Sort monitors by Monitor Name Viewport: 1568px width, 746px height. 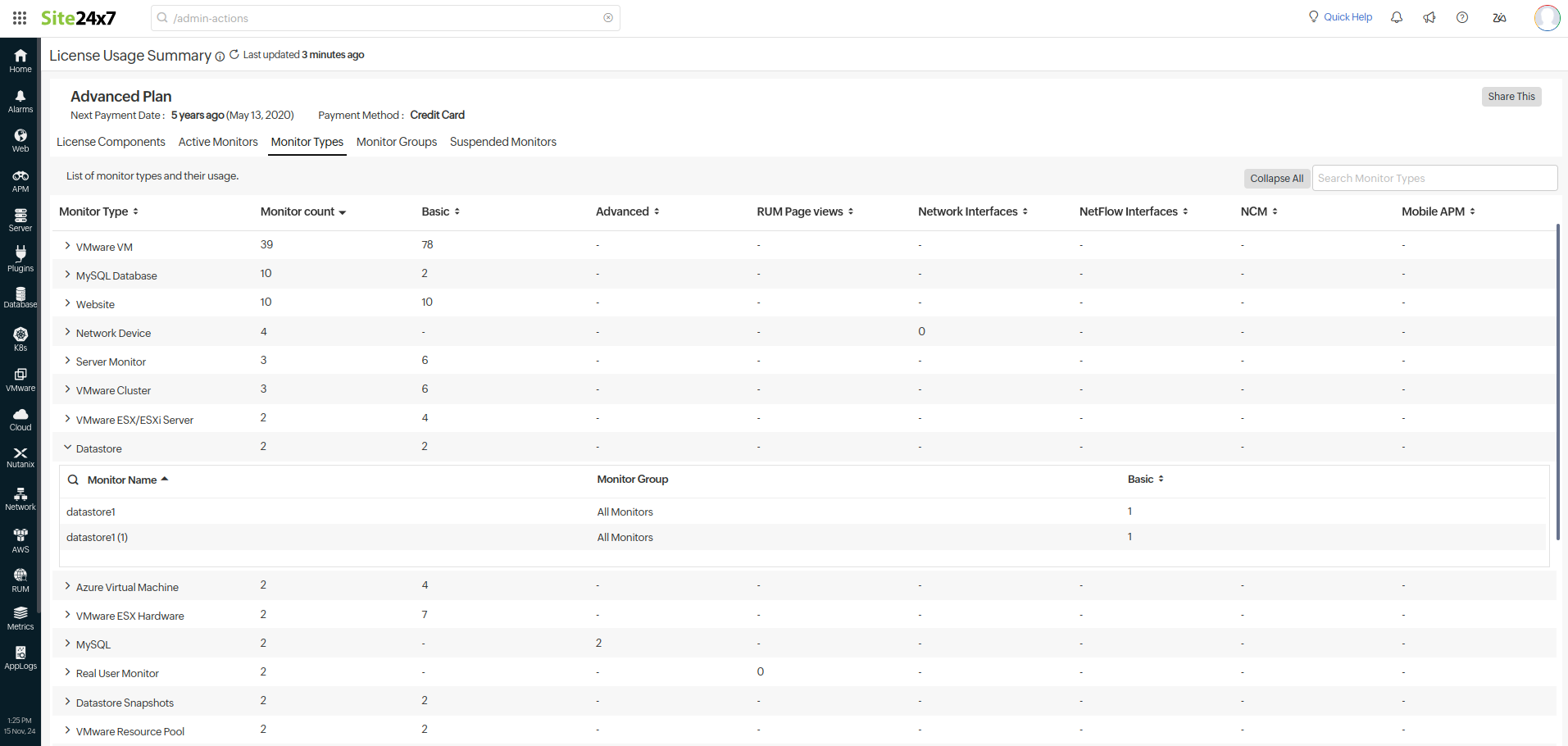point(127,480)
